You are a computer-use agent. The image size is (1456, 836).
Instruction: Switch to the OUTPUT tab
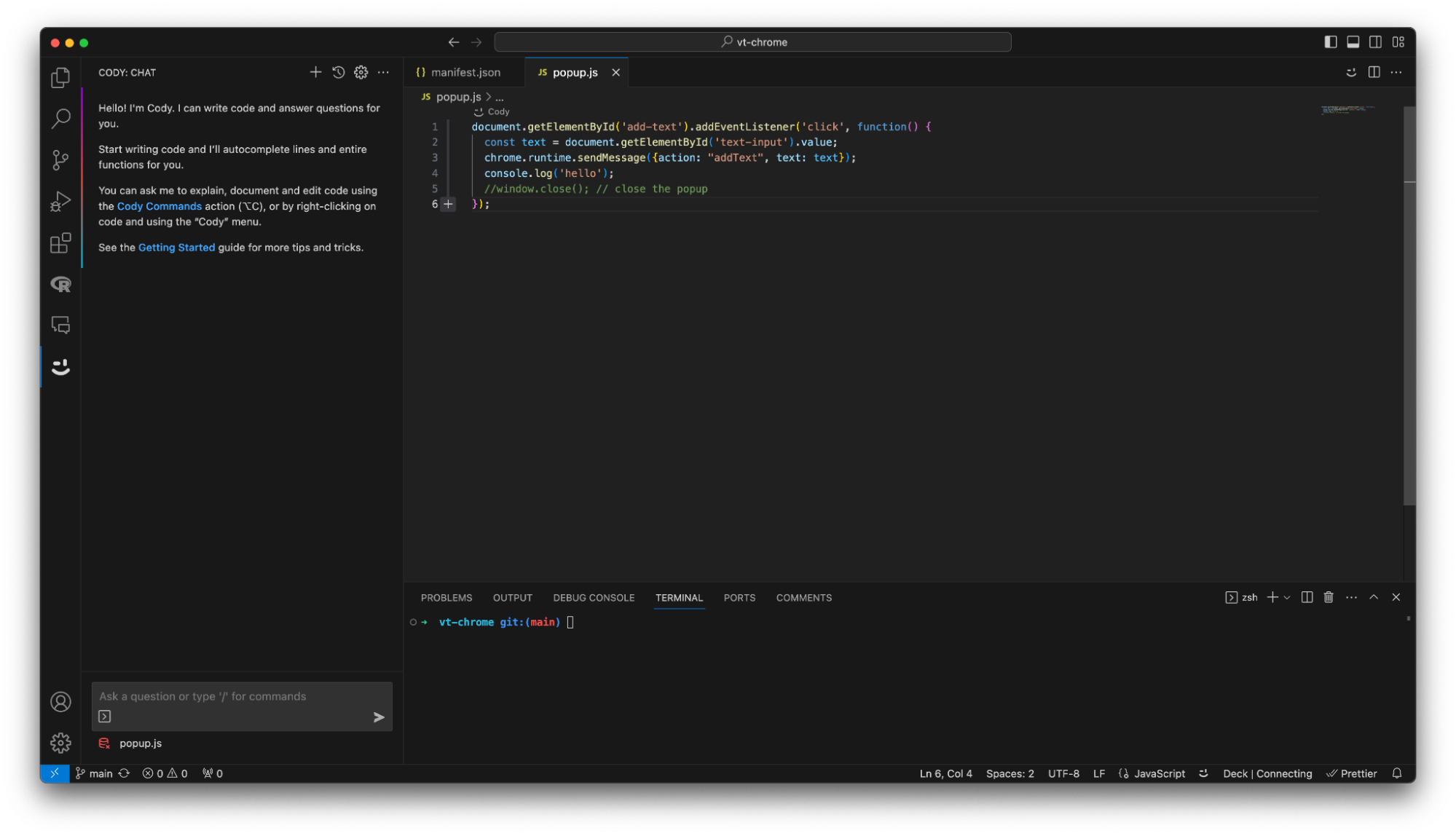tap(512, 597)
